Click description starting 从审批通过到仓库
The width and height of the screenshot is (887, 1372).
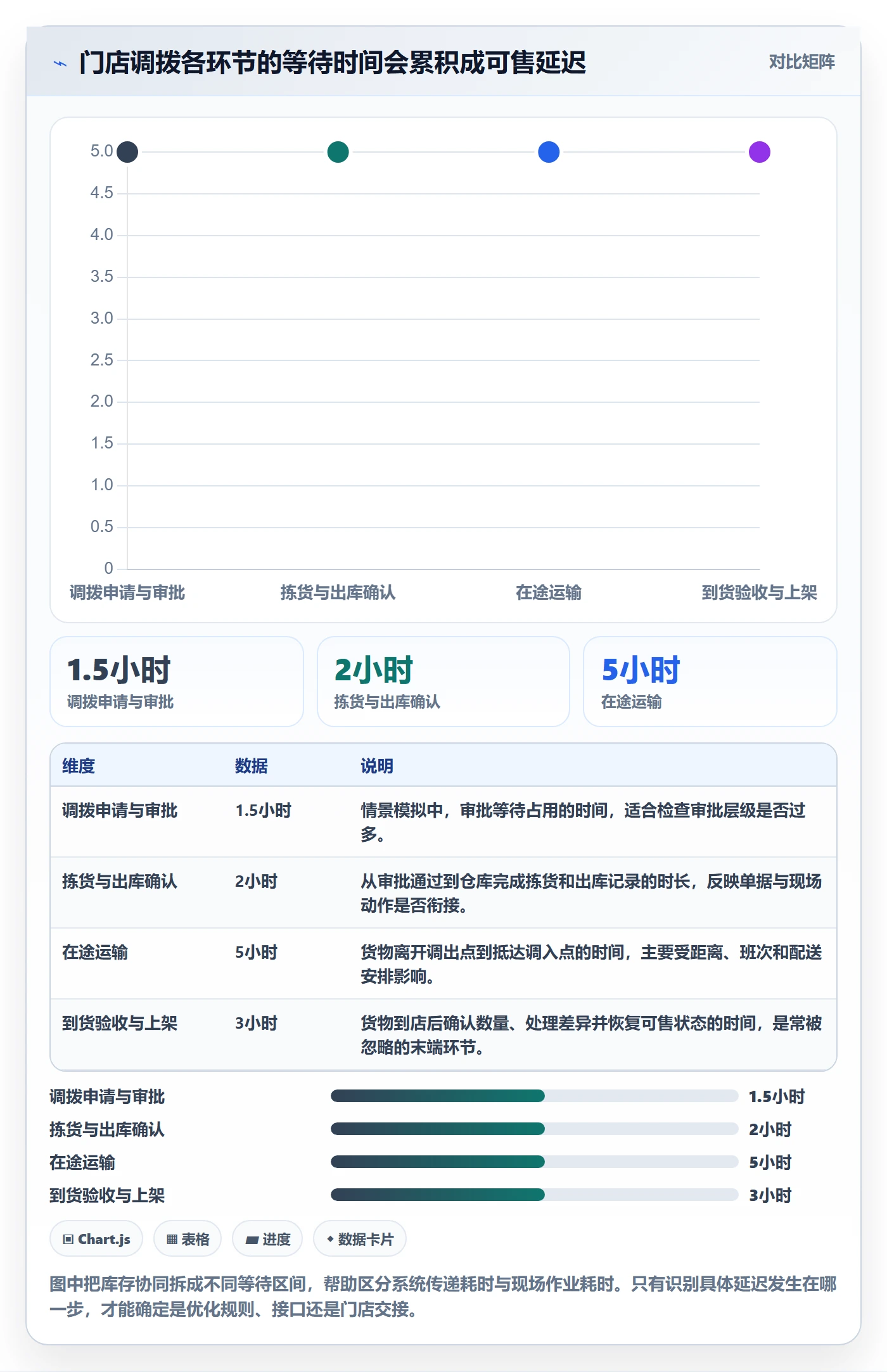coord(591,893)
